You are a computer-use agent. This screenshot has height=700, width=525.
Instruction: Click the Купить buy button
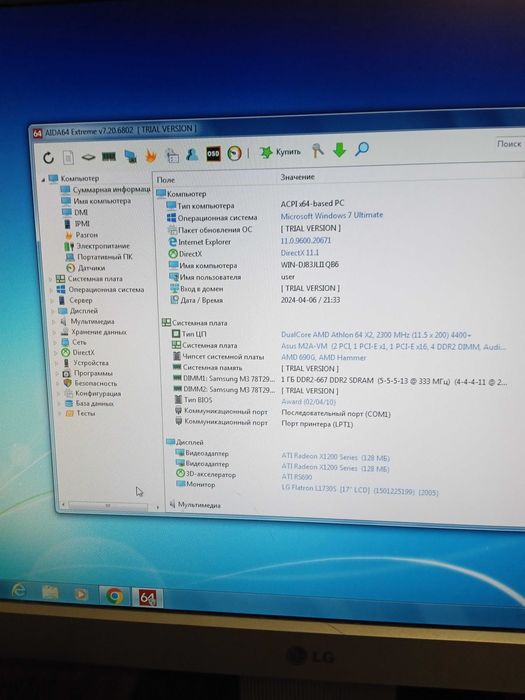(280, 152)
